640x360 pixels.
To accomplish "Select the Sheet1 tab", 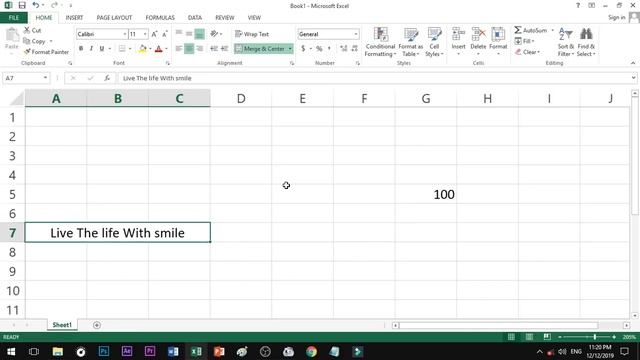I will point(62,325).
